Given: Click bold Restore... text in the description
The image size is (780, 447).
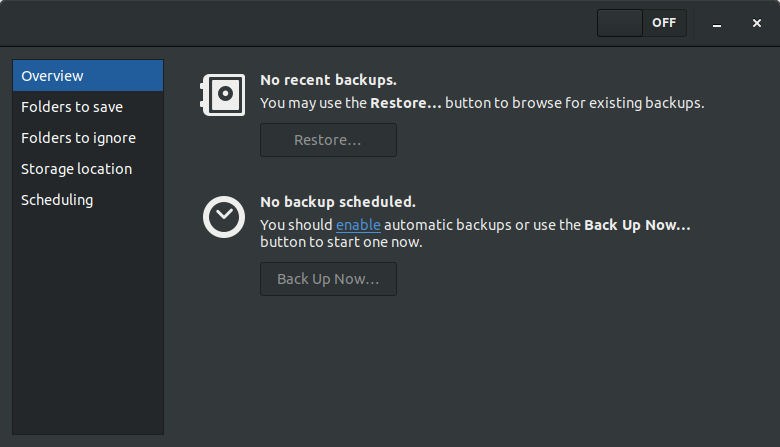Looking at the screenshot, I should tap(406, 102).
